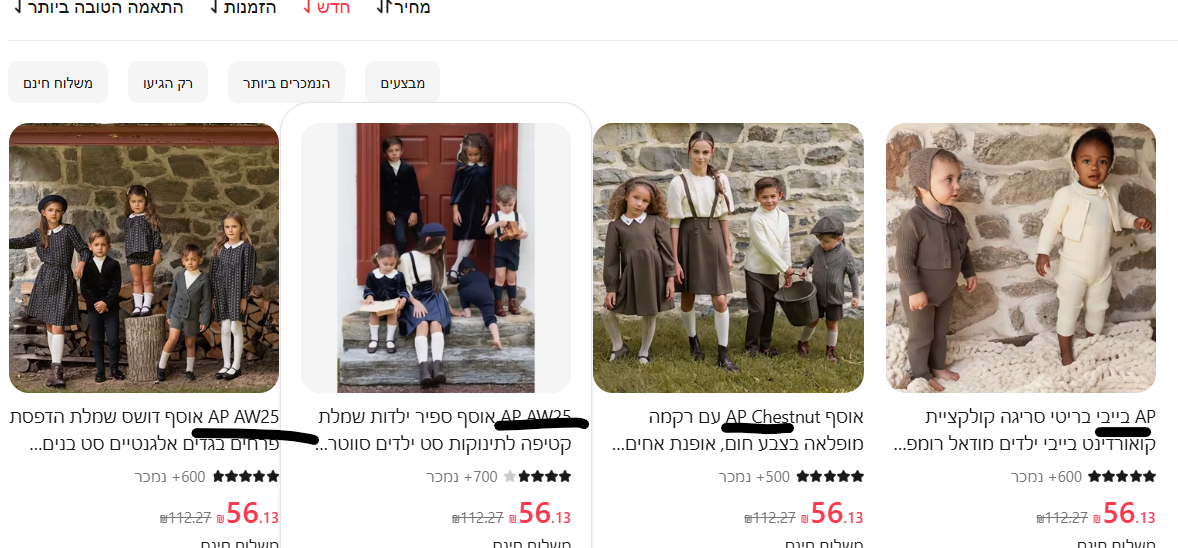
Task: Enable free shipping (משלוח חינם) filter chip
Action: coord(58,83)
